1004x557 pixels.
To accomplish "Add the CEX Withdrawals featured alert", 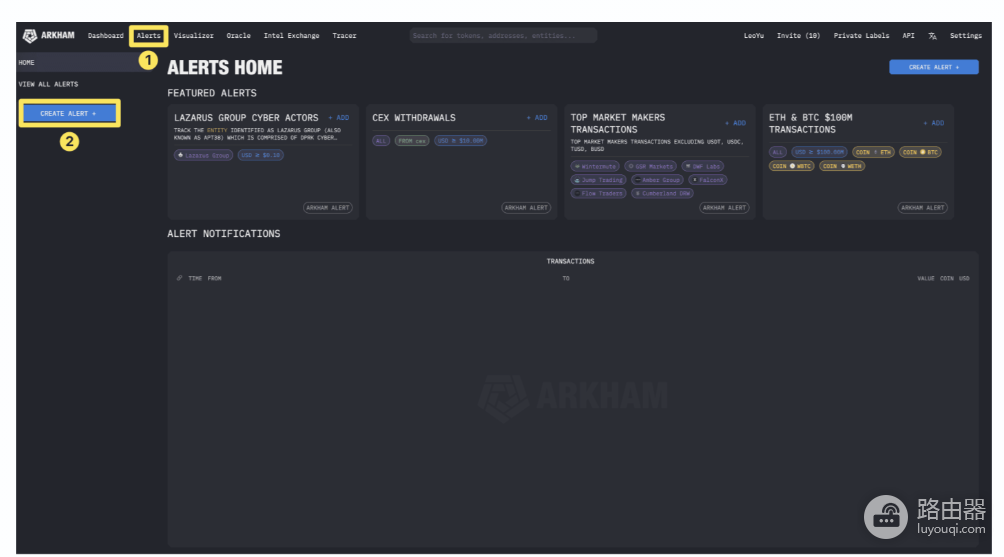I will (x=537, y=118).
